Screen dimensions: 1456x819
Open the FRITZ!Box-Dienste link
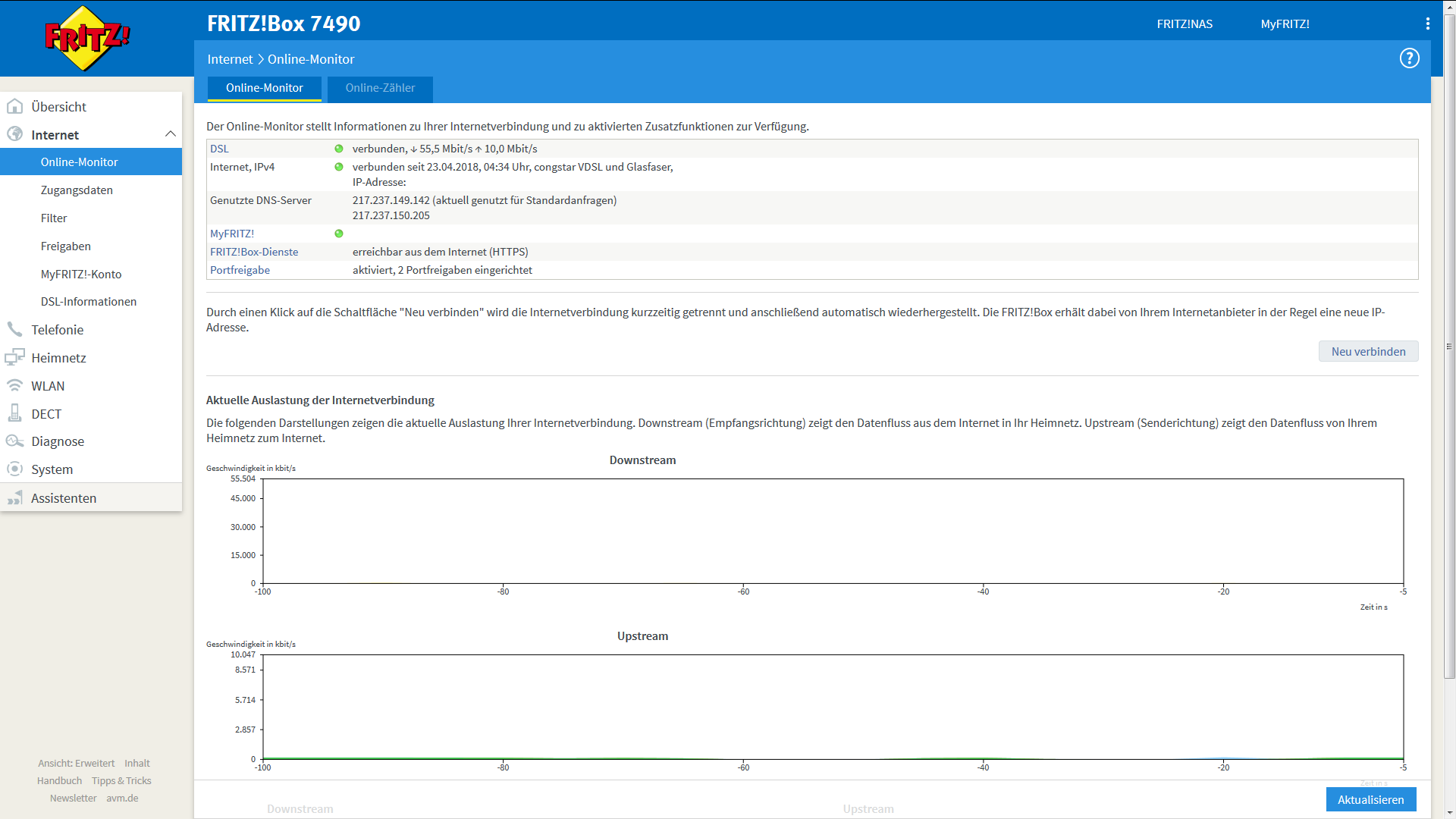pyautogui.click(x=254, y=252)
